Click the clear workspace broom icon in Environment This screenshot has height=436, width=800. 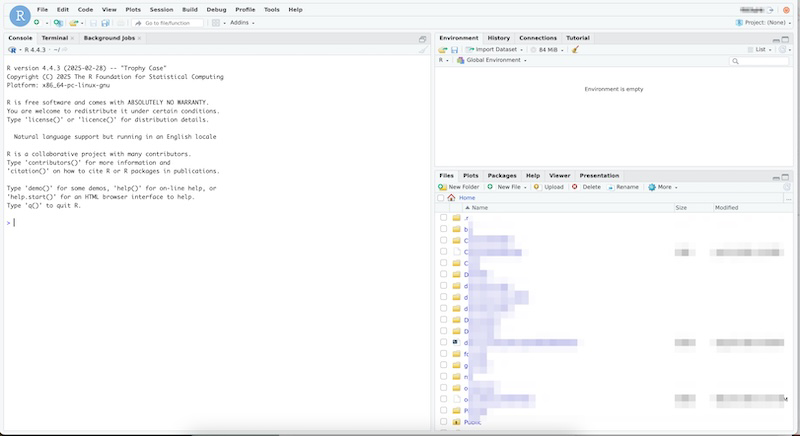576,49
